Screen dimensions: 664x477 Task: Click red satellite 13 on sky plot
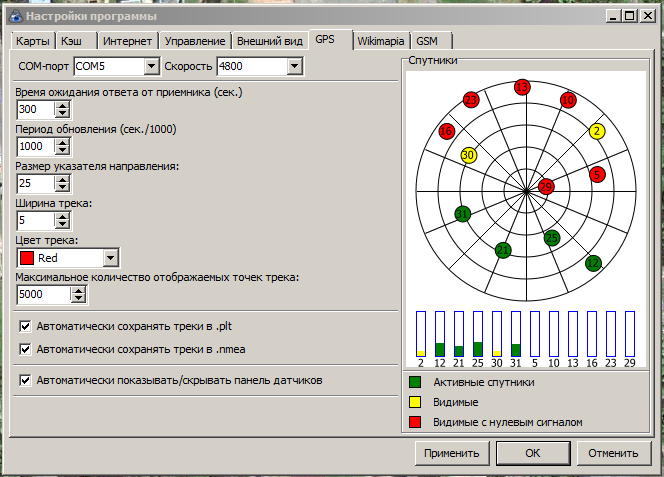(521, 87)
